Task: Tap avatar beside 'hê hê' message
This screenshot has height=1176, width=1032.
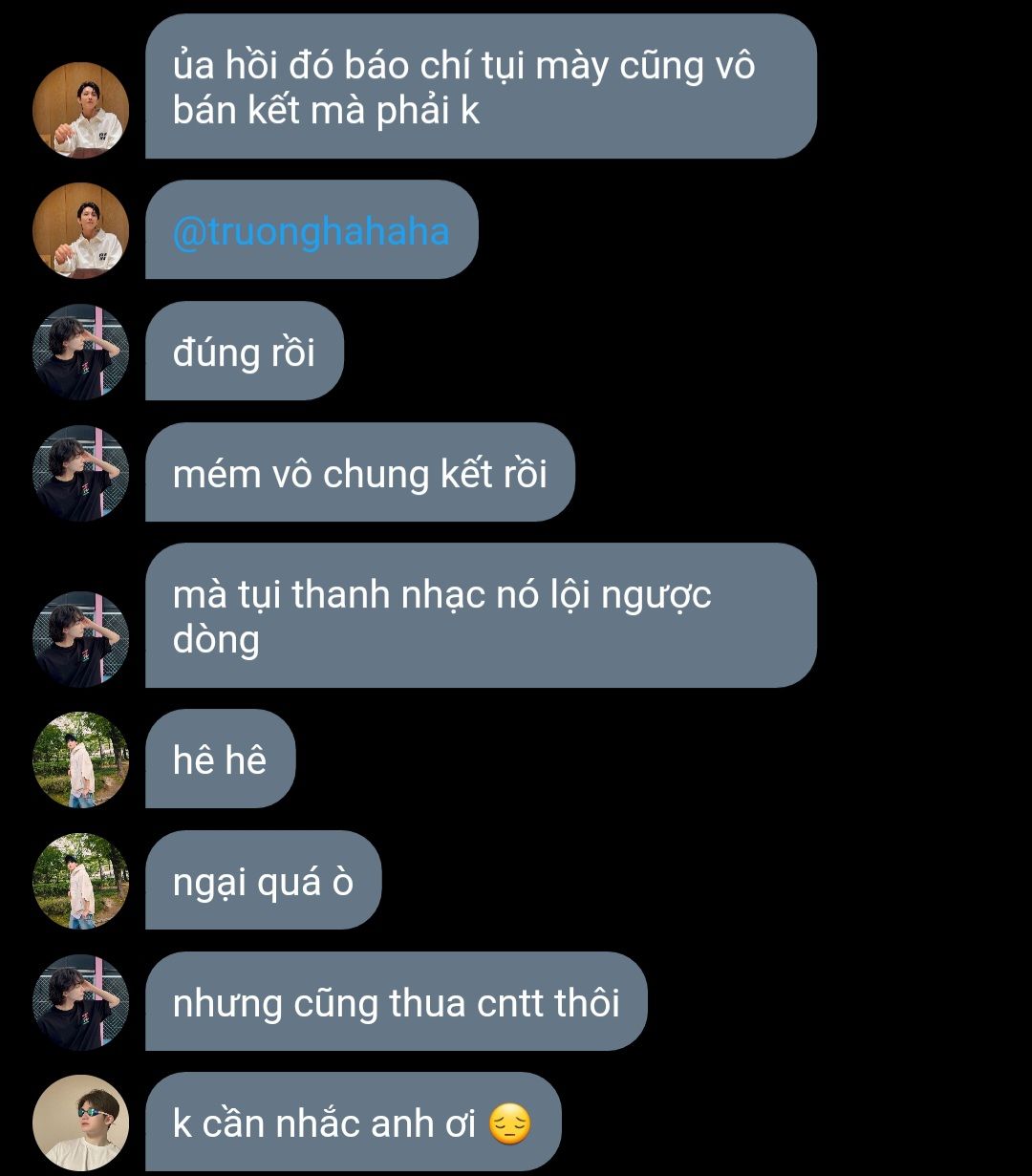Action: 80,759
